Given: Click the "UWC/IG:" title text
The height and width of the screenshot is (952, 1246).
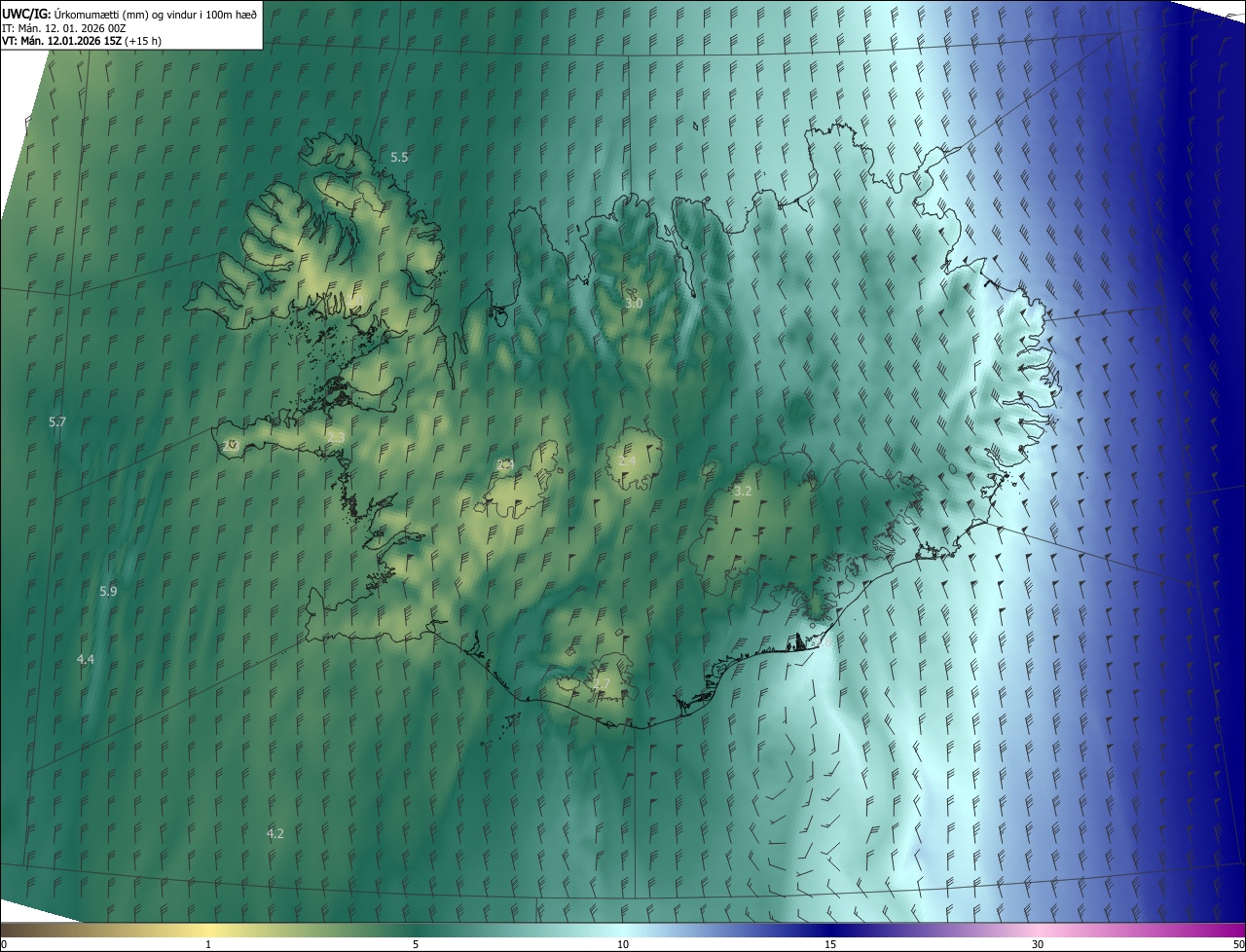Looking at the screenshot, I should tap(26, 14).
